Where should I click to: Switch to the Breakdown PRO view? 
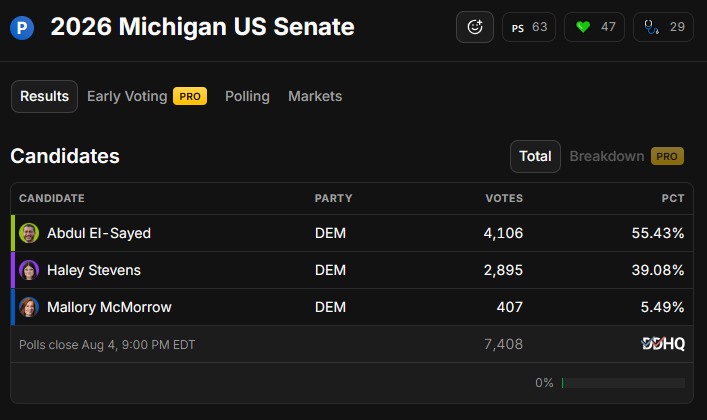[x=627, y=157]
